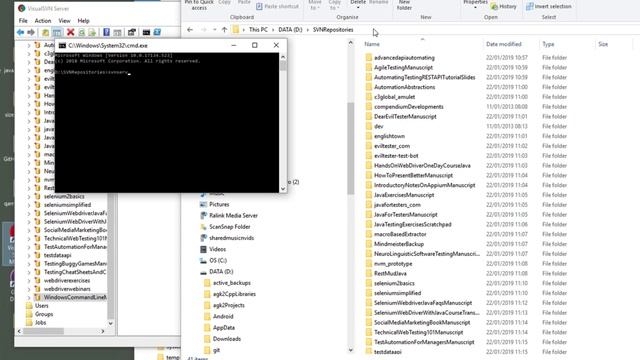Select the HowToPresentBetterManuscript folder
The height and width of the screenshot is (360, 640).
click(413, 176)
